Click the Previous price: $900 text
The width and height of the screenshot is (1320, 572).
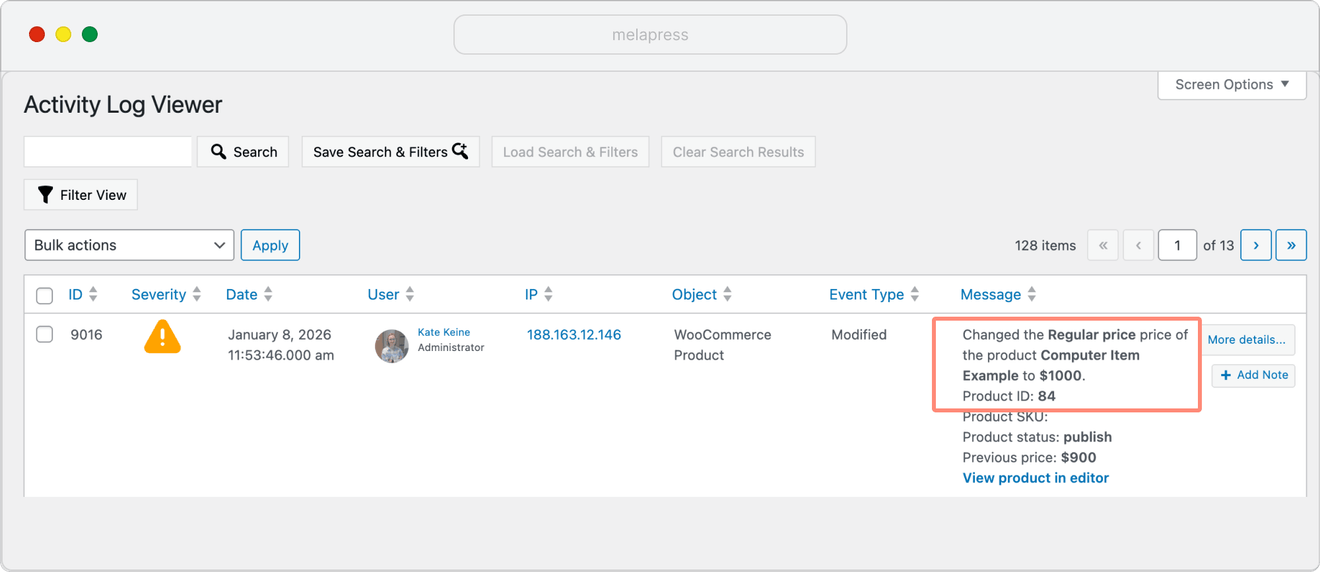(x=1030, y=457)
